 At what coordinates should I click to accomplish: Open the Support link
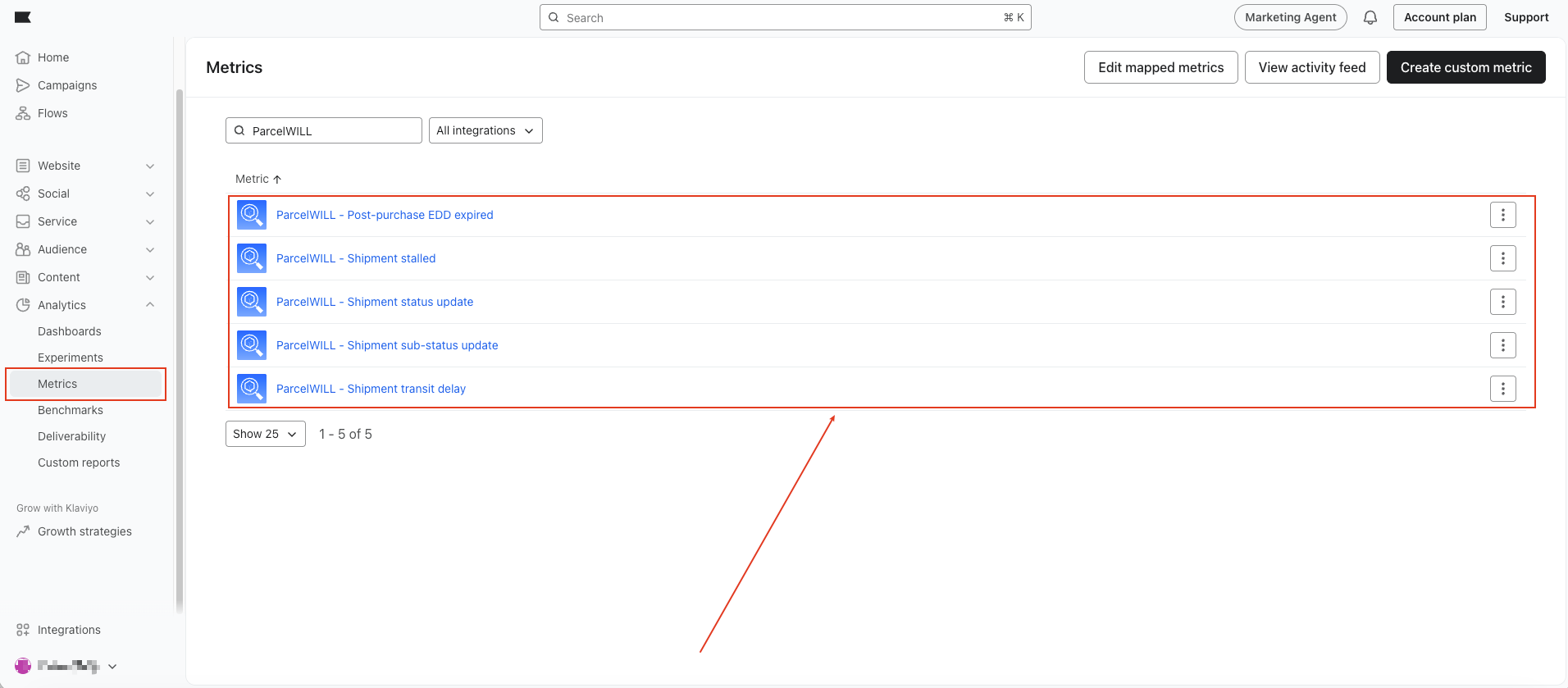point(1526,17)
